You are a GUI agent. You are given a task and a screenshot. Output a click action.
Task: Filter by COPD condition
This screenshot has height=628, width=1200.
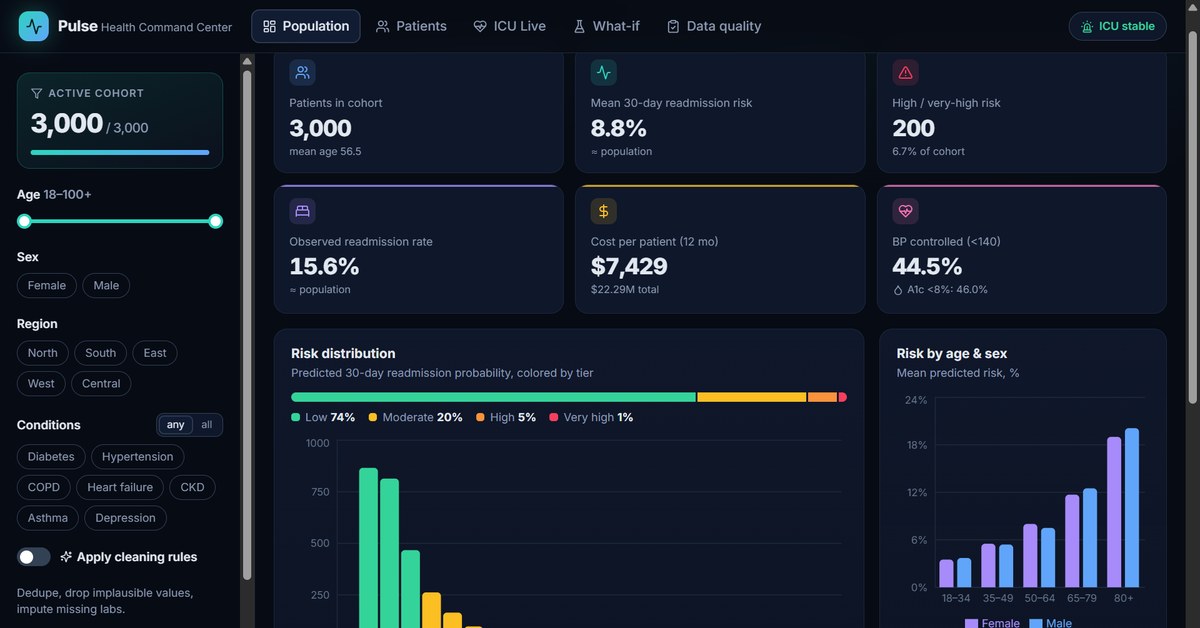pyautogui.click(x=44, y=488)
